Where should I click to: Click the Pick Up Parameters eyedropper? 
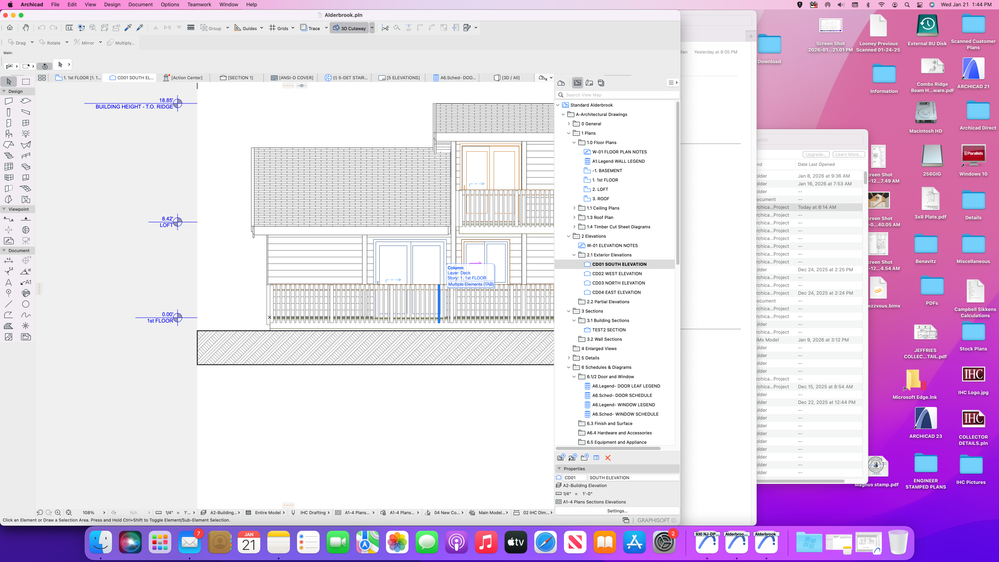(128, 28)
